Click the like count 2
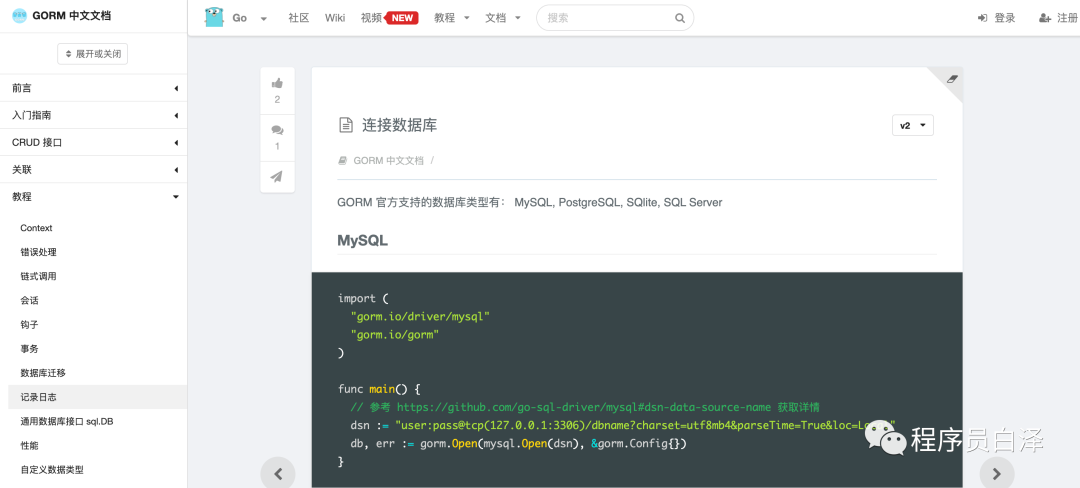Image resolution: width=1080 pixels, height=488 pixels. [278, 100]
